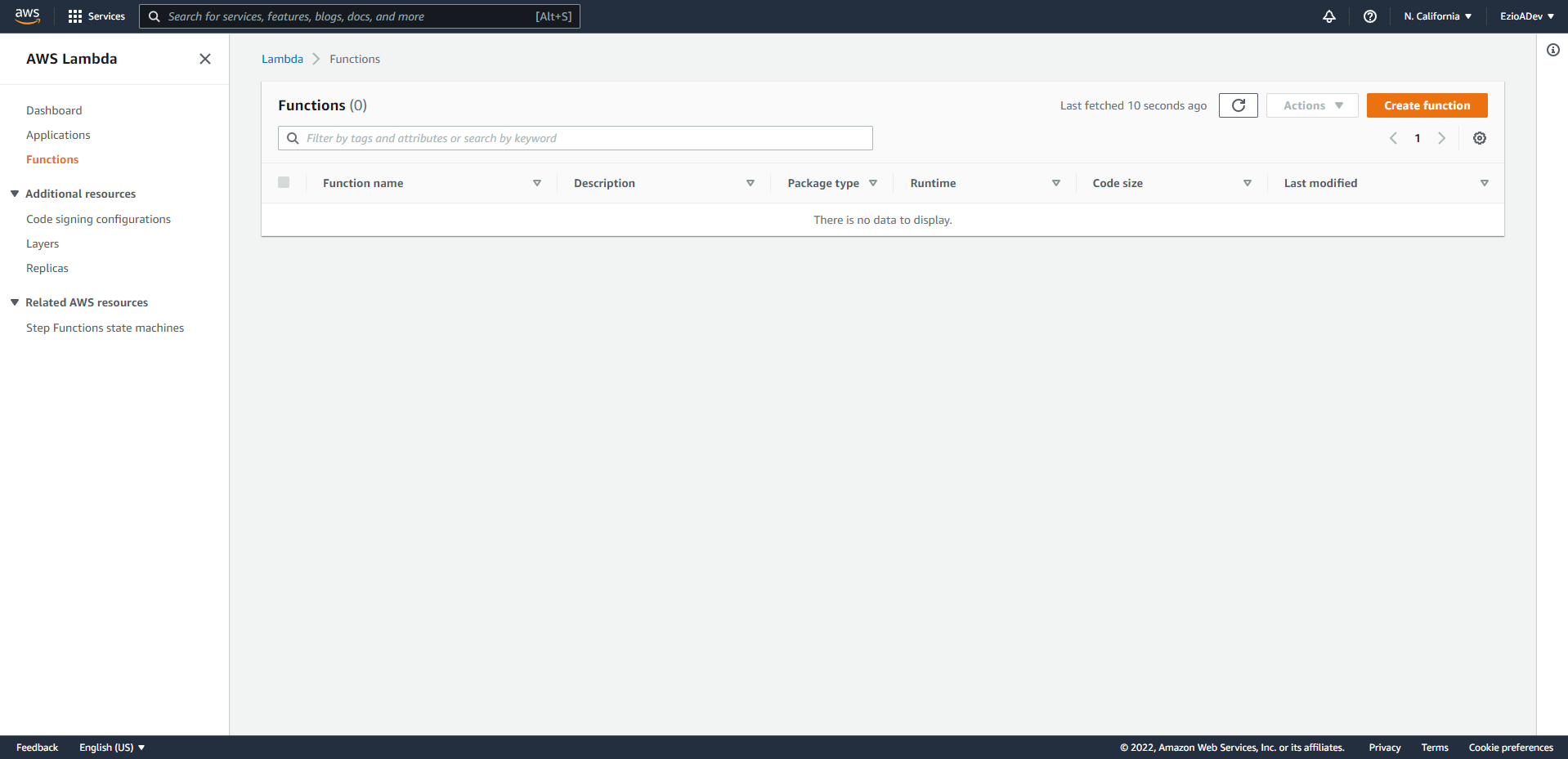Open Replicas in sidebar
Viewport: 1568px width, 759px height.
[x=47, y=268]
